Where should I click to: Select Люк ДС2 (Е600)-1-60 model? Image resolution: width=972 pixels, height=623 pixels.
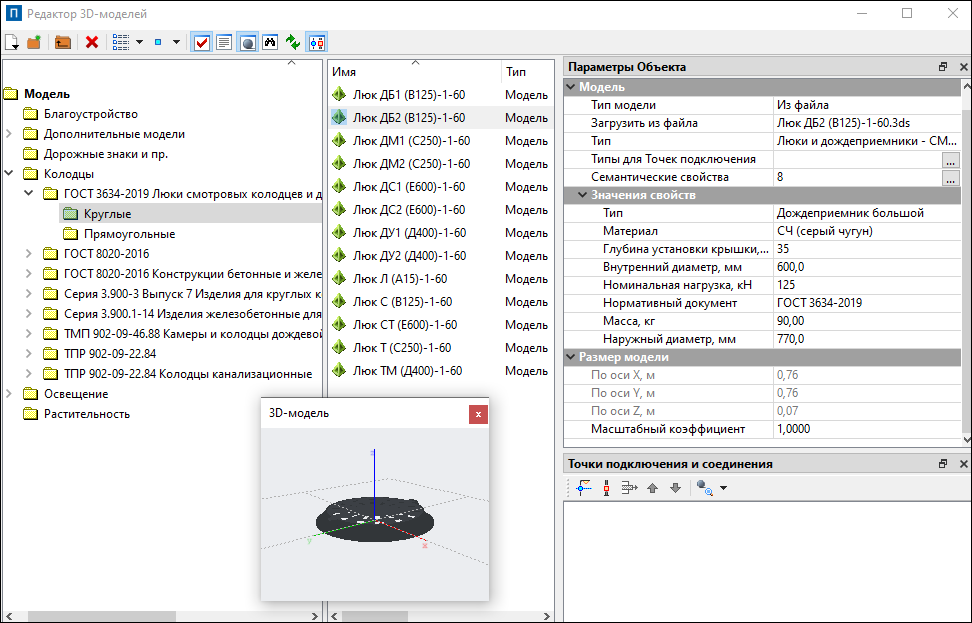click(x=409, y=210)
